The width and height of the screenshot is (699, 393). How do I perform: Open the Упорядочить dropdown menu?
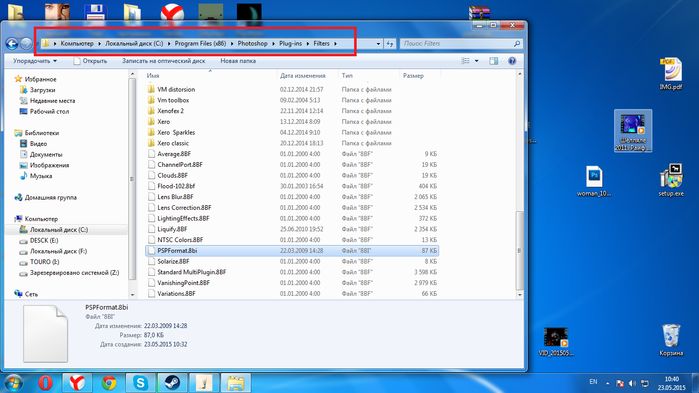(x=35, y=61)
